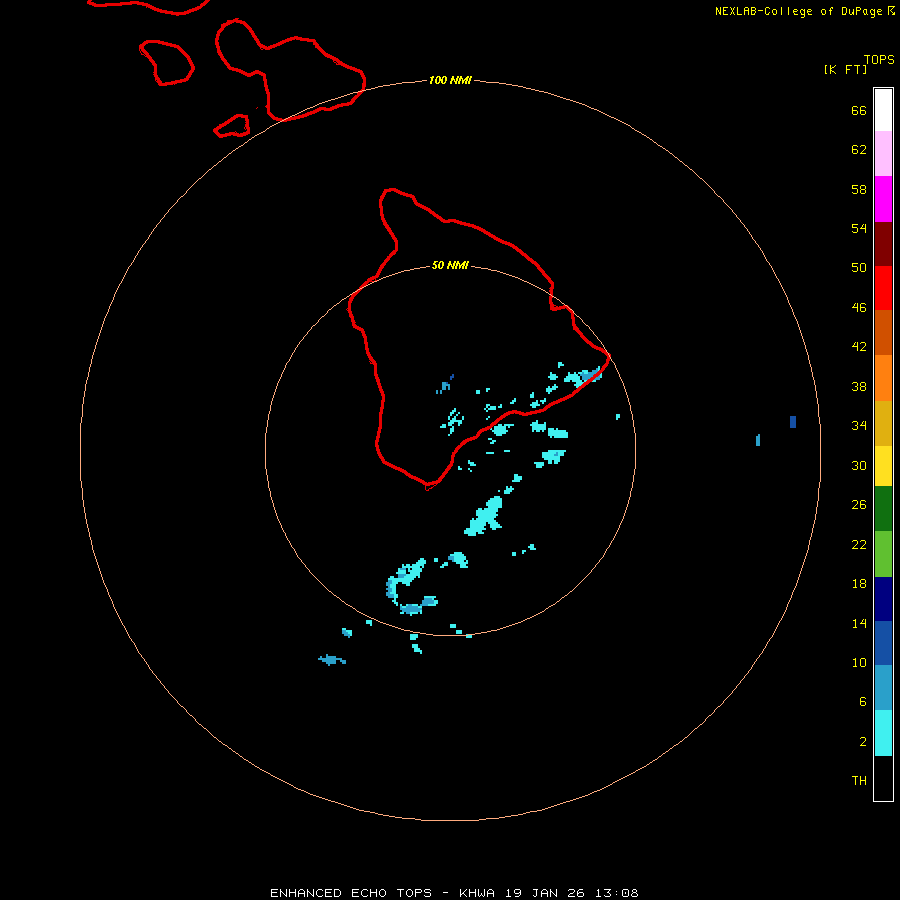The width and height of the screenshot is (900, 900).
Task: Click the [K FT] units label
Action: pyautogui.click(x=845, y=69)
